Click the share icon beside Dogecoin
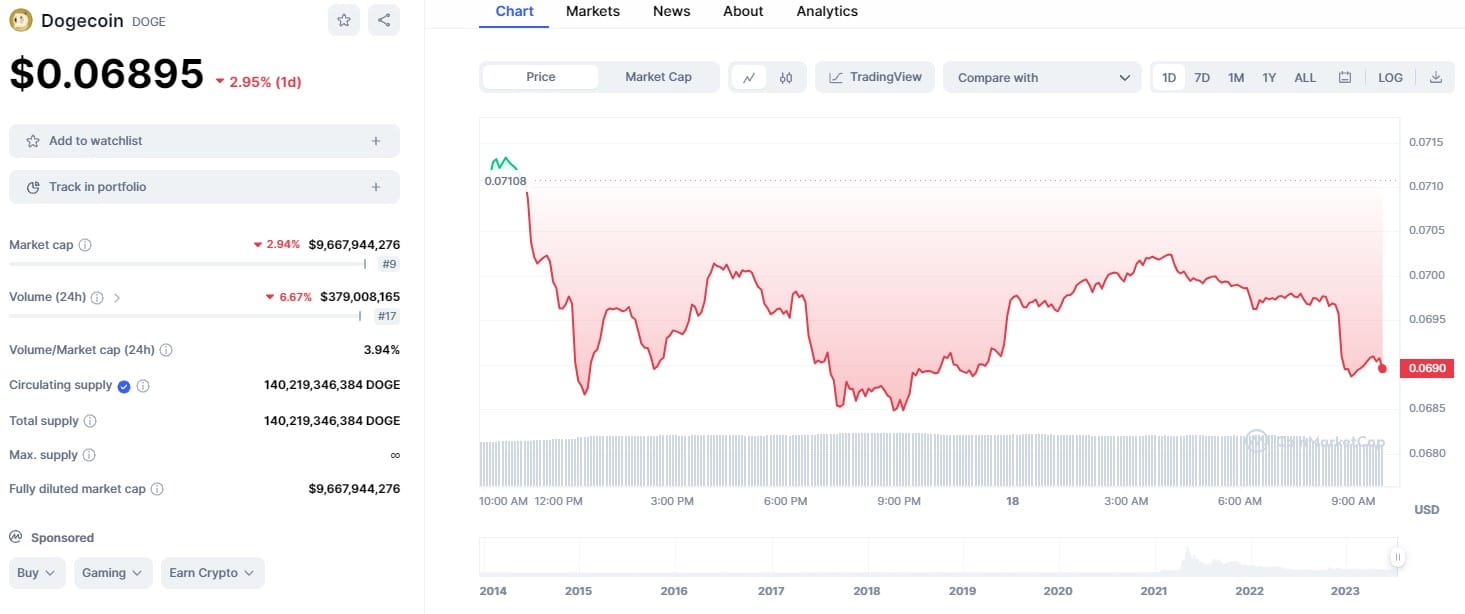This screenshot has width=1465, height=614. [384, 20]
